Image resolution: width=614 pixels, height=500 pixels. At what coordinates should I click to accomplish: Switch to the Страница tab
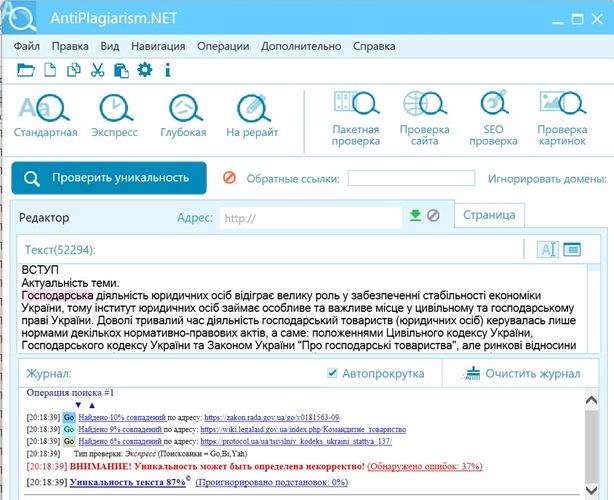[x=489, y=215]
